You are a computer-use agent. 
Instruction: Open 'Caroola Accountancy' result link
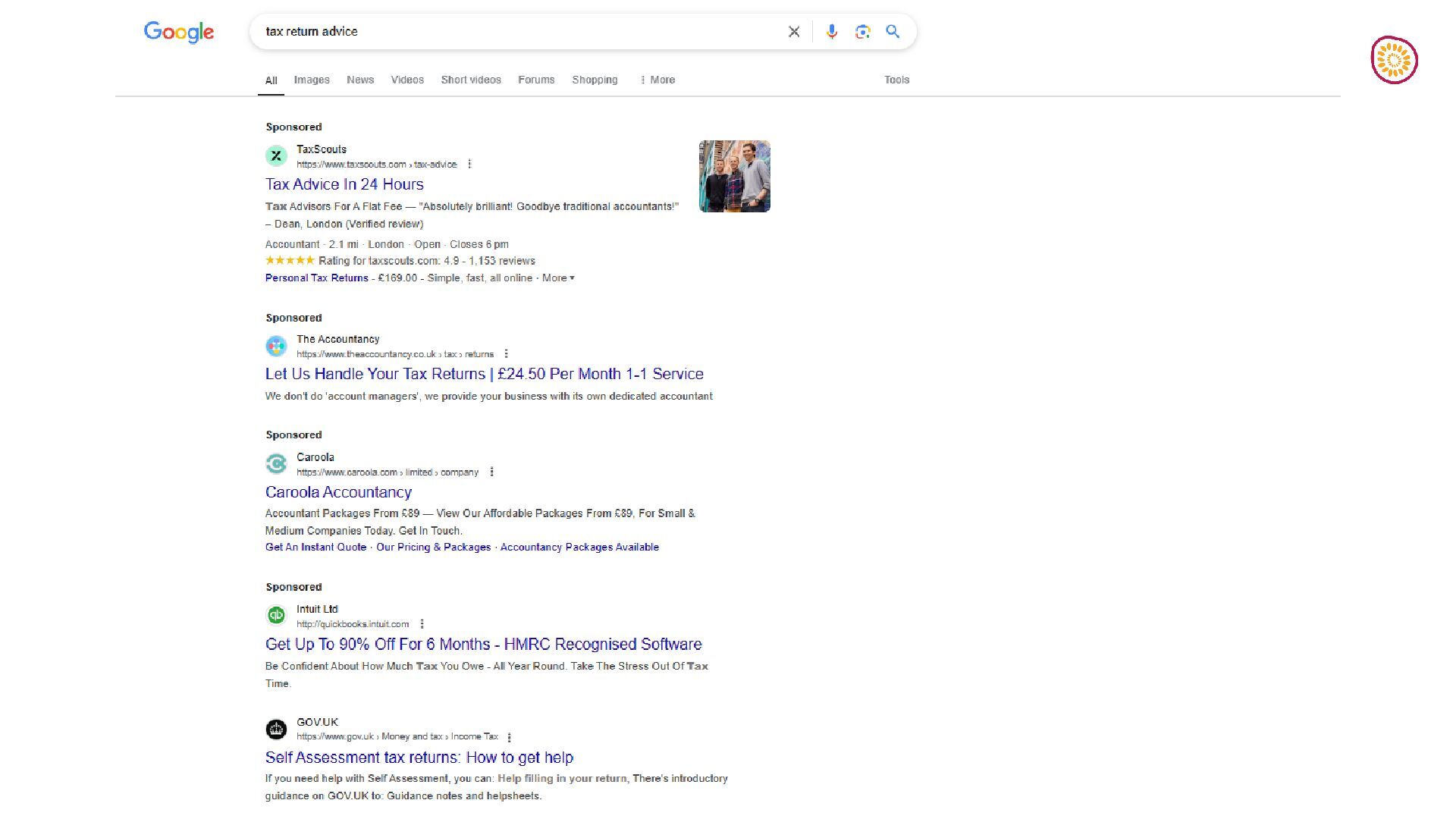(x=338, y=492)
